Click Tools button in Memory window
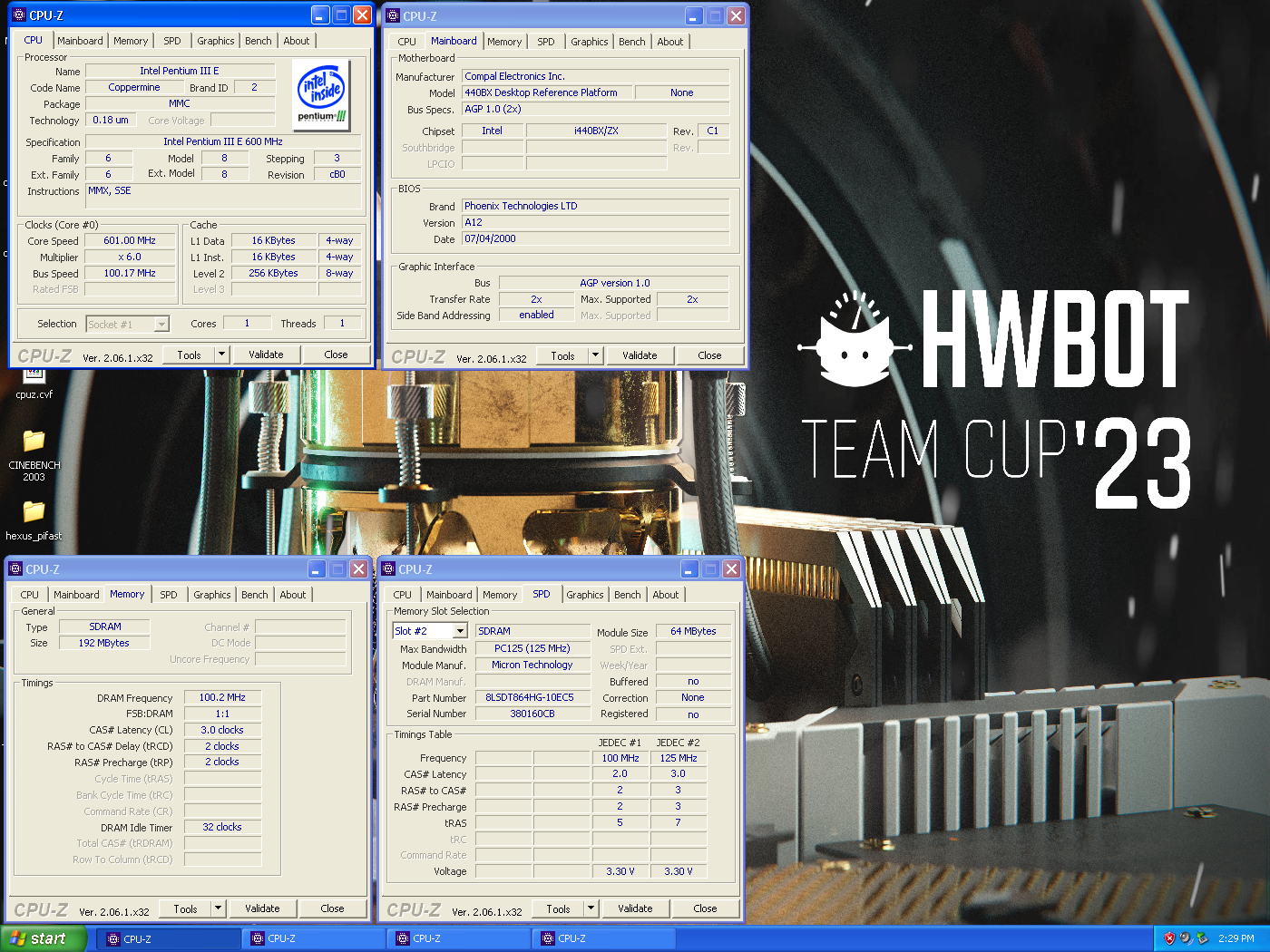 (185, 908)
